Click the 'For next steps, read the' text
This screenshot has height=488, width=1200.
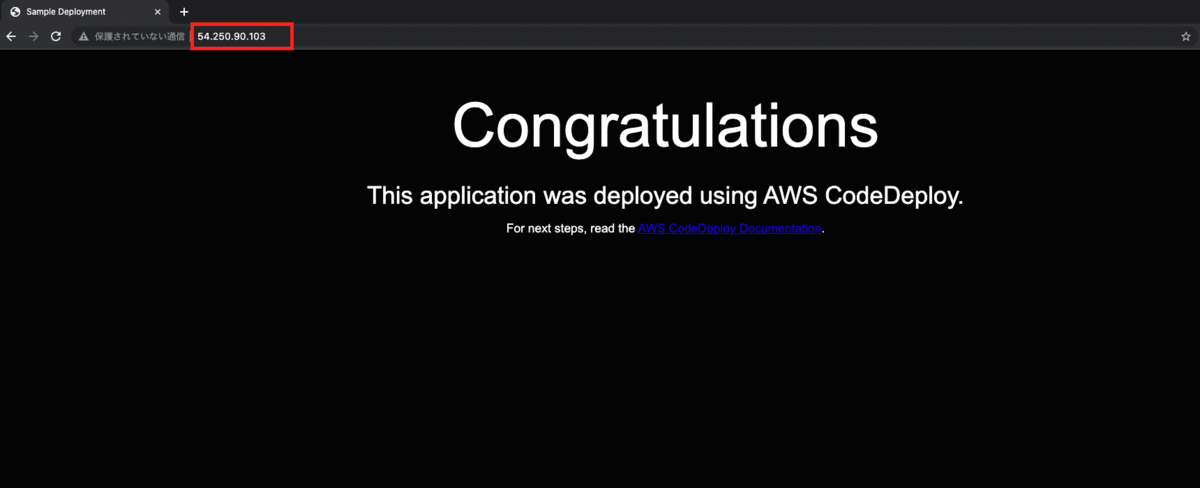click(x=570, y=229)
